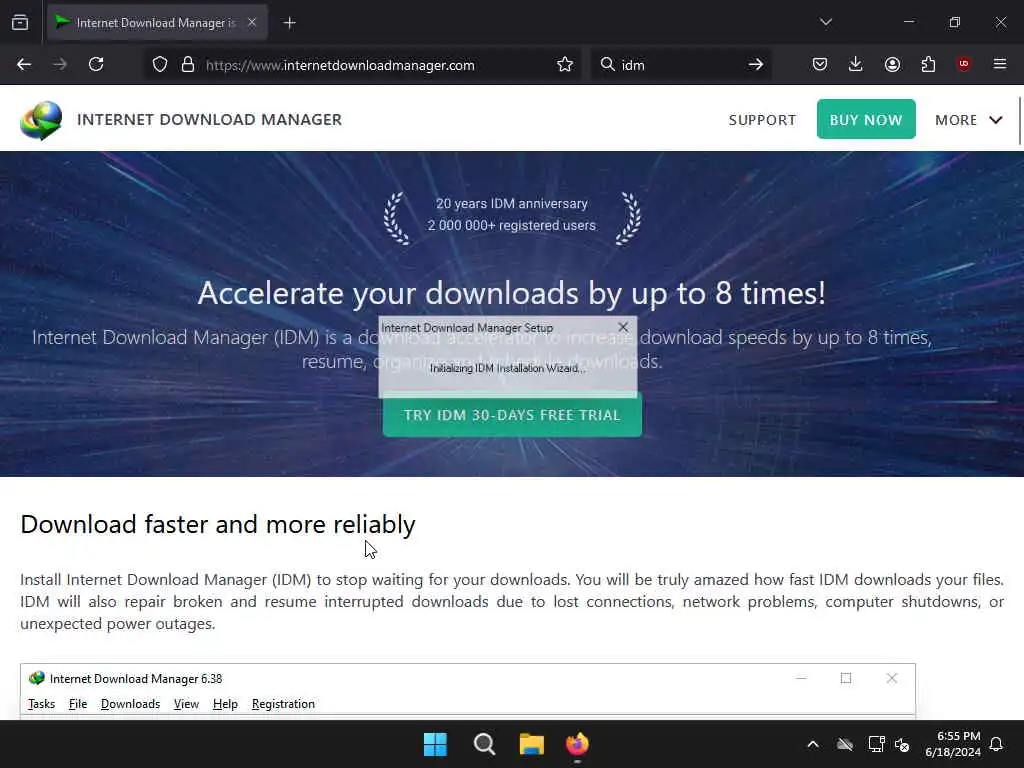Select the Internet Download Manager tab
This screenshot has height=768, width=1024.
(157, 23)
